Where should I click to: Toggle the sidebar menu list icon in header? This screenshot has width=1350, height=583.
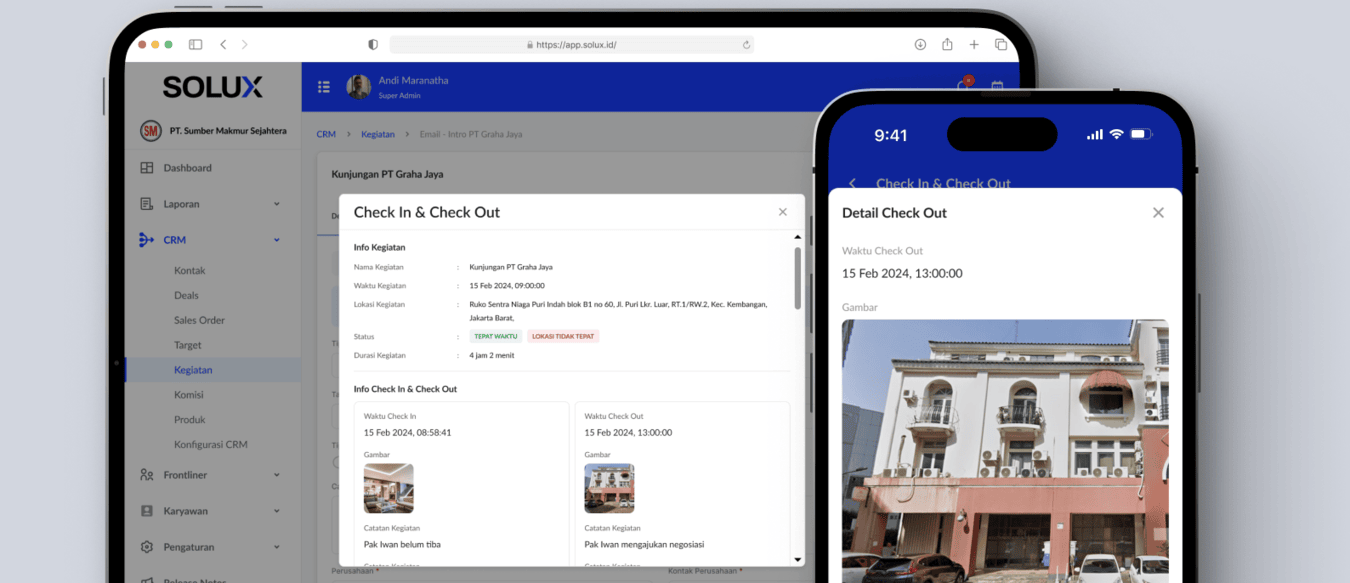point(324,87)
